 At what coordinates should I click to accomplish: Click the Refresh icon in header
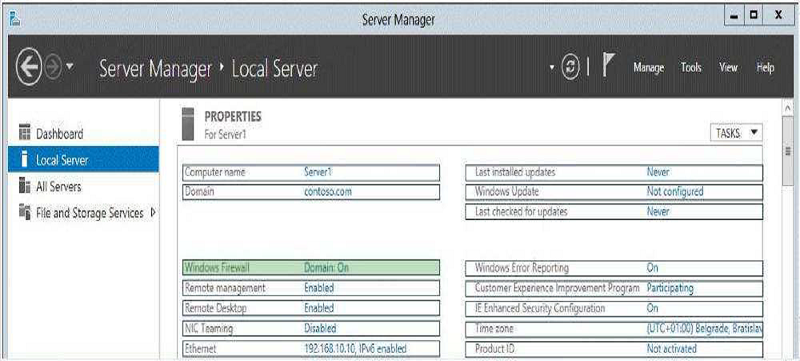point(570,67)
